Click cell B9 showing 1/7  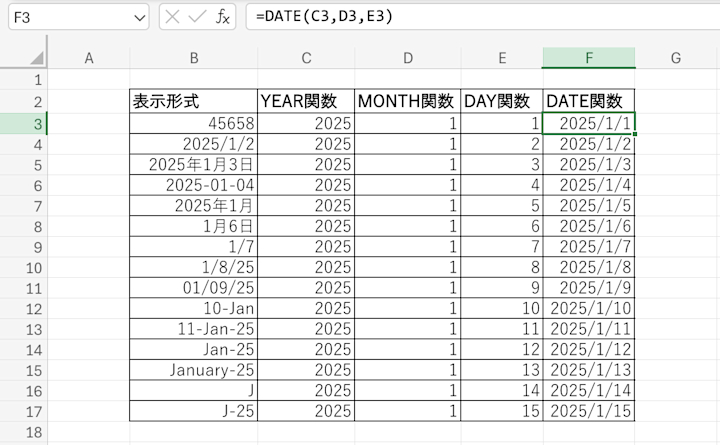coord(193,247)
